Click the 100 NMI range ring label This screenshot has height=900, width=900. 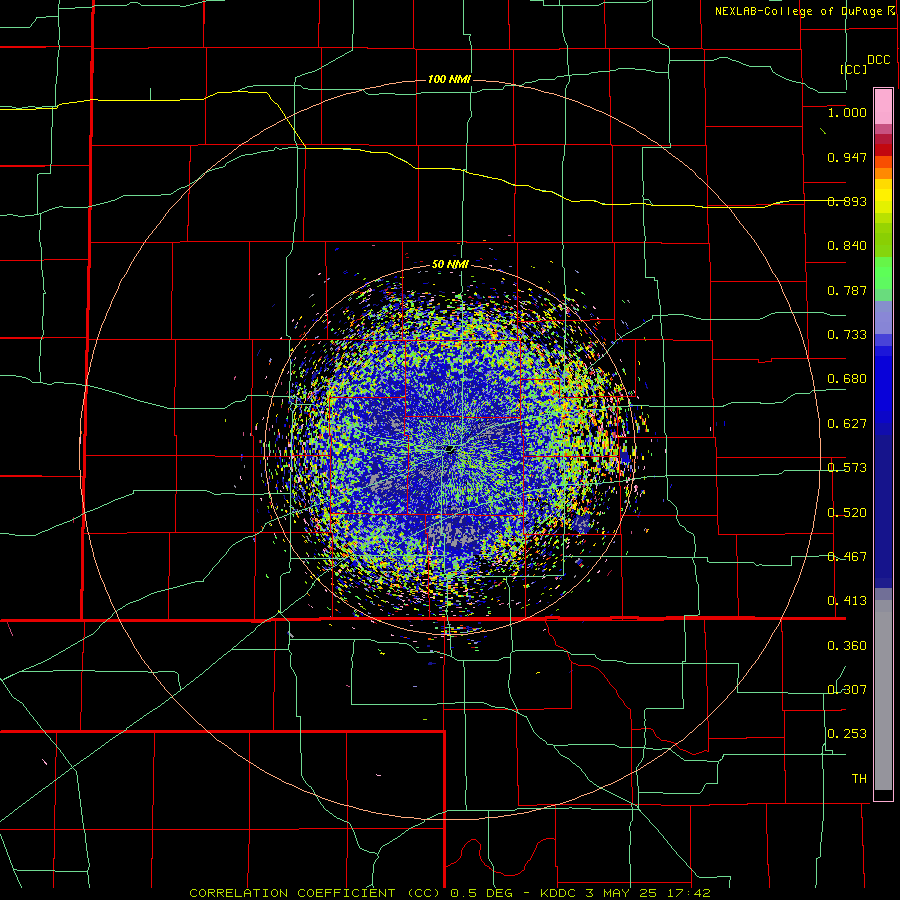click(449, 79)
